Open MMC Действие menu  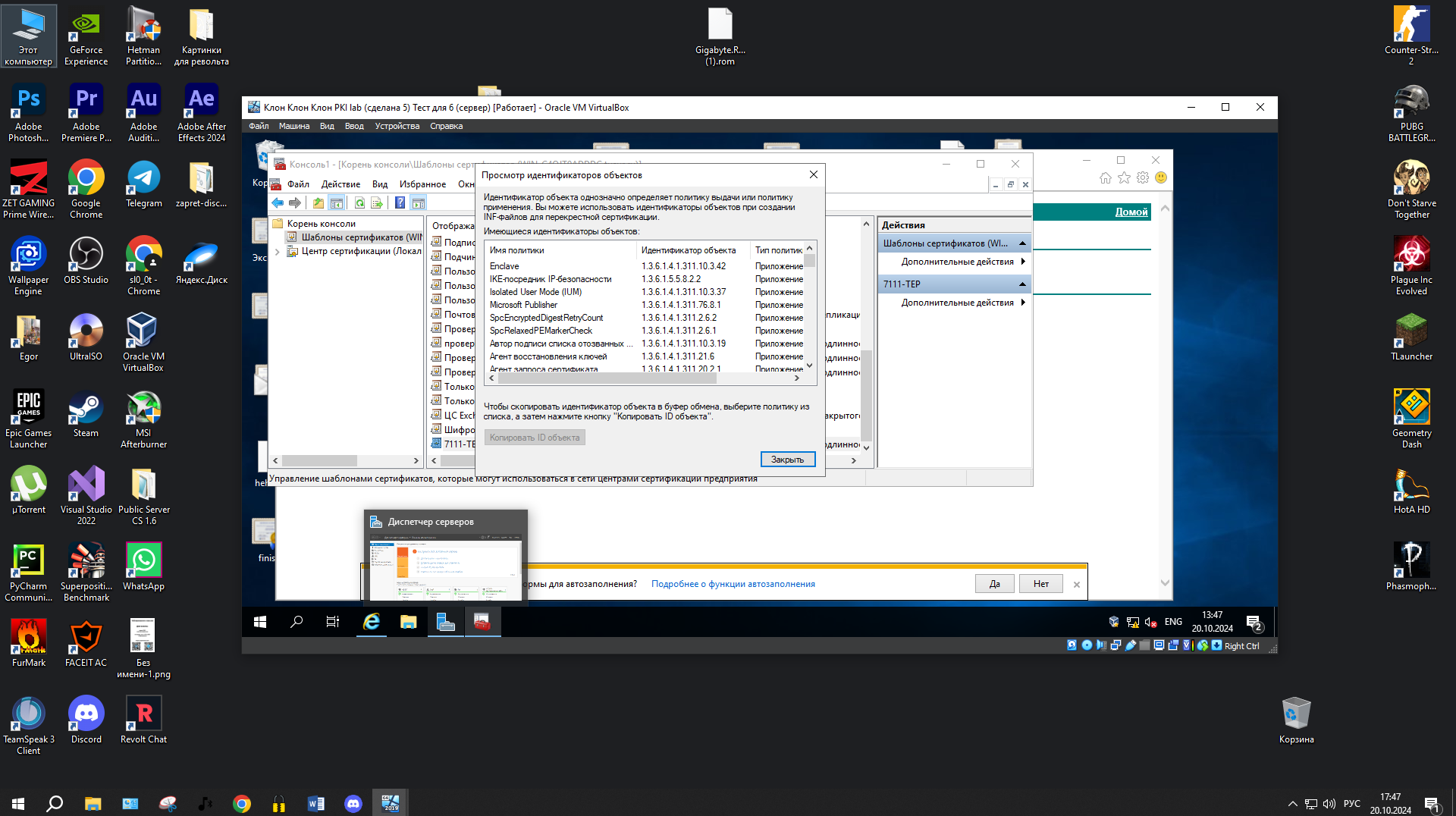point(340,184)
